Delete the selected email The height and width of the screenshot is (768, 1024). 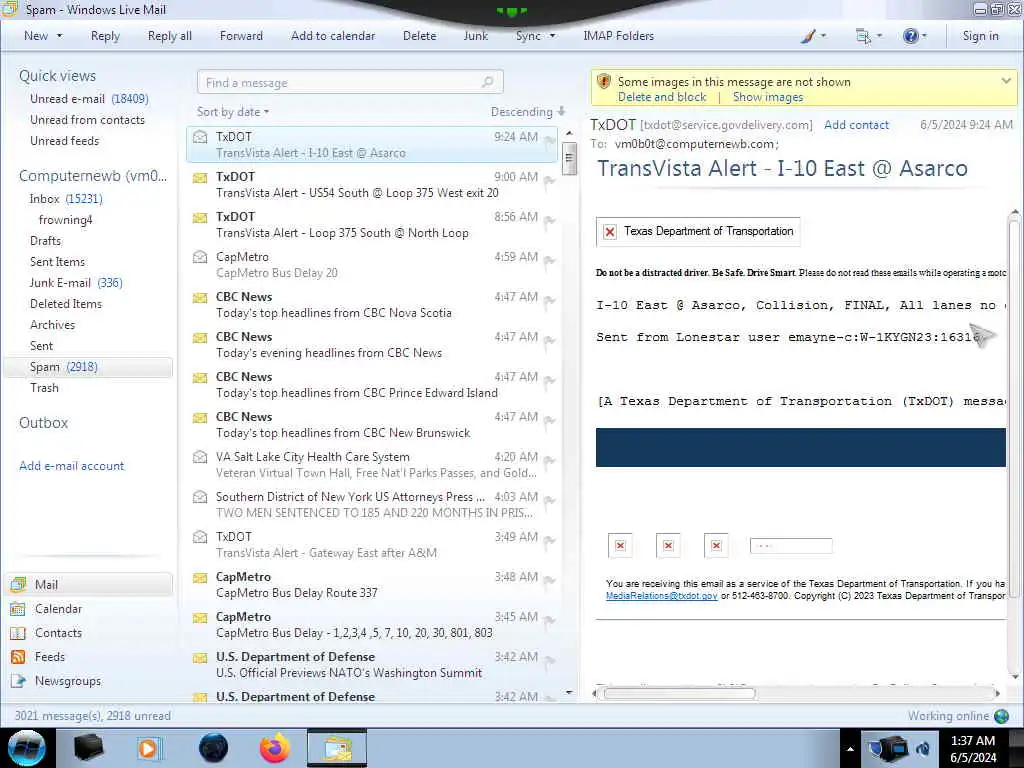click(419, 36)
